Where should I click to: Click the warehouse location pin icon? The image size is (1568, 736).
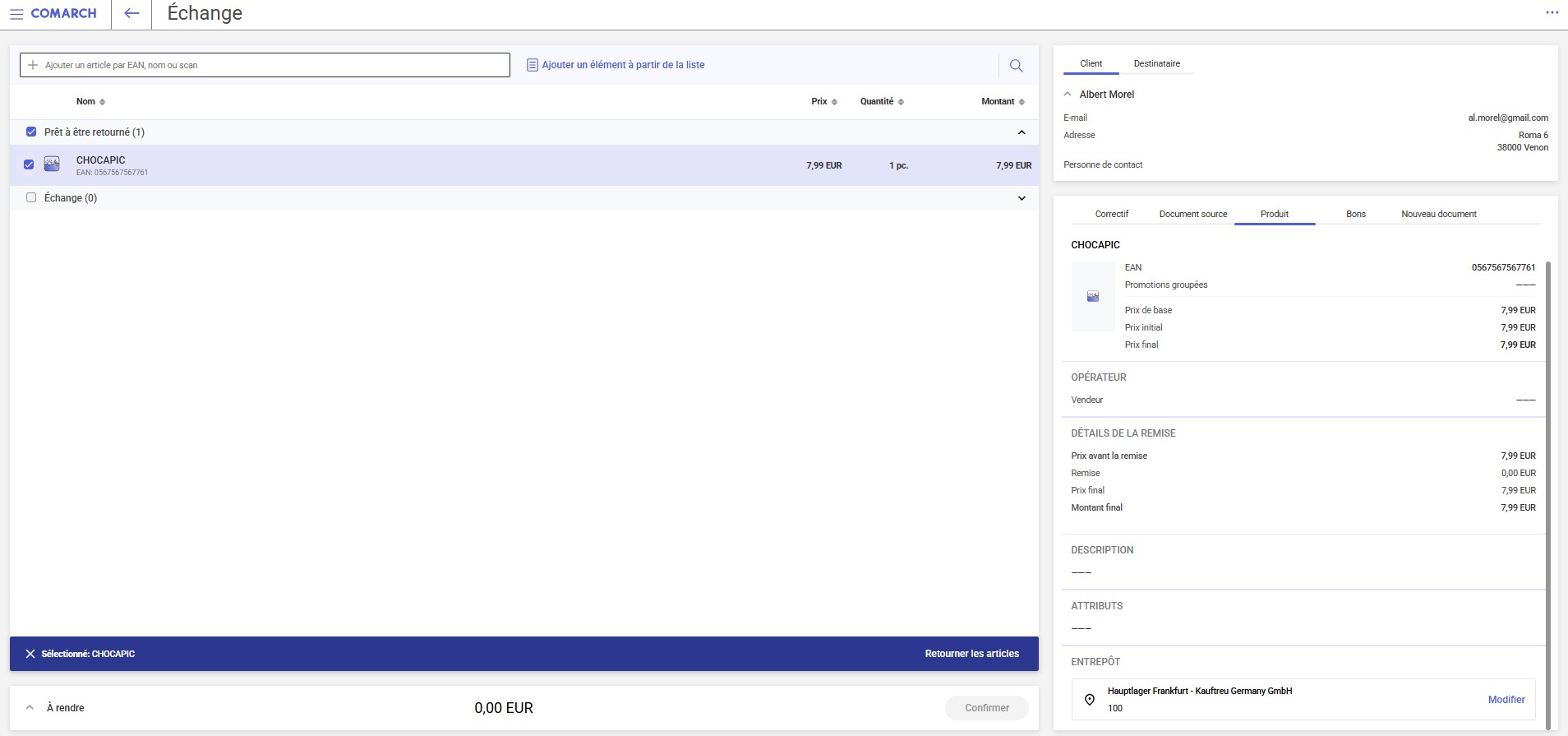tap(1090, 700)
